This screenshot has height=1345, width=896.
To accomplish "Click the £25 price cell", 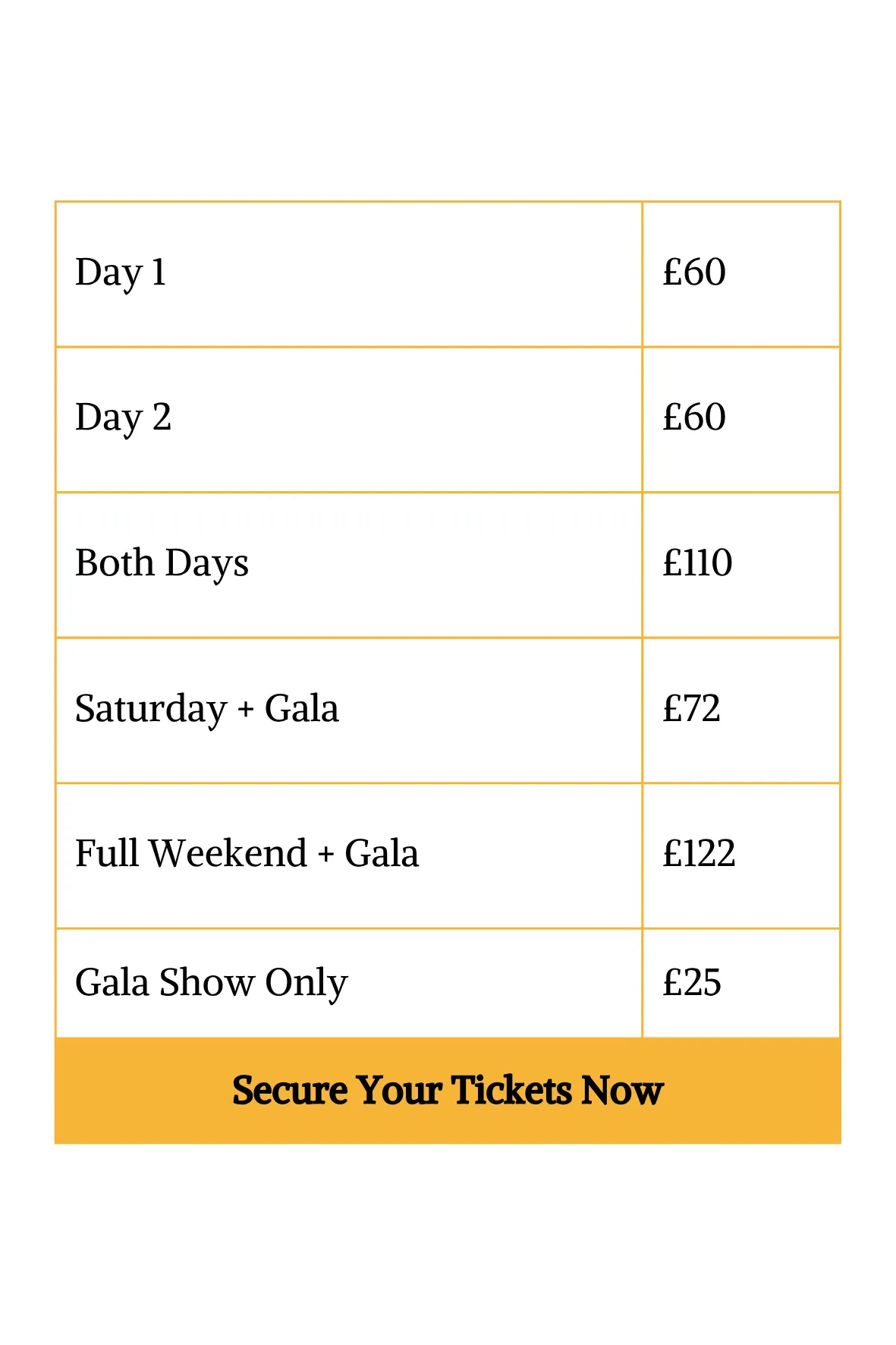I will click(x=691, y=983).
